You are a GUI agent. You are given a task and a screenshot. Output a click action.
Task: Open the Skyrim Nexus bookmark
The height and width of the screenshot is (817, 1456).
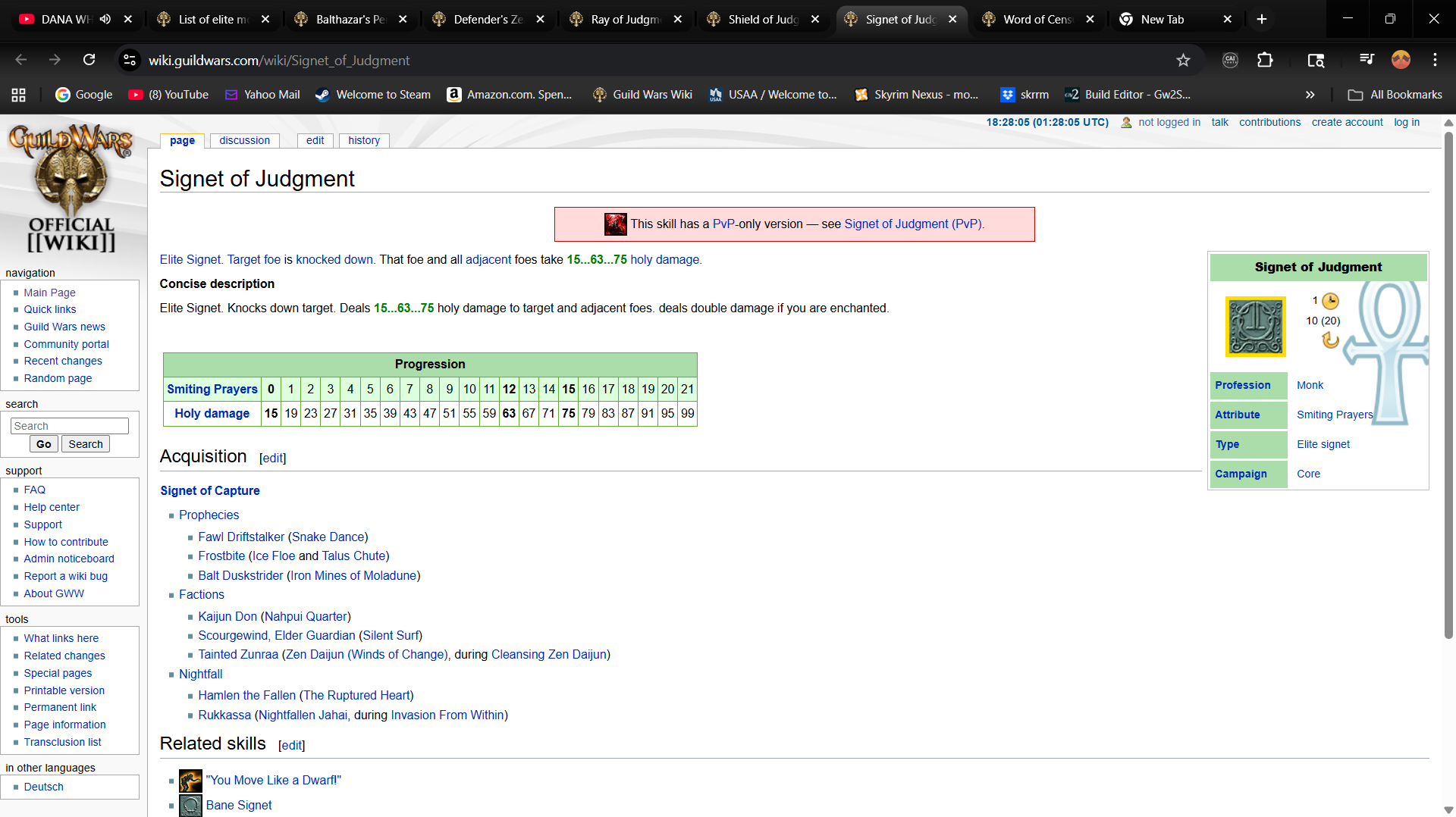click(x=916, y=95)
